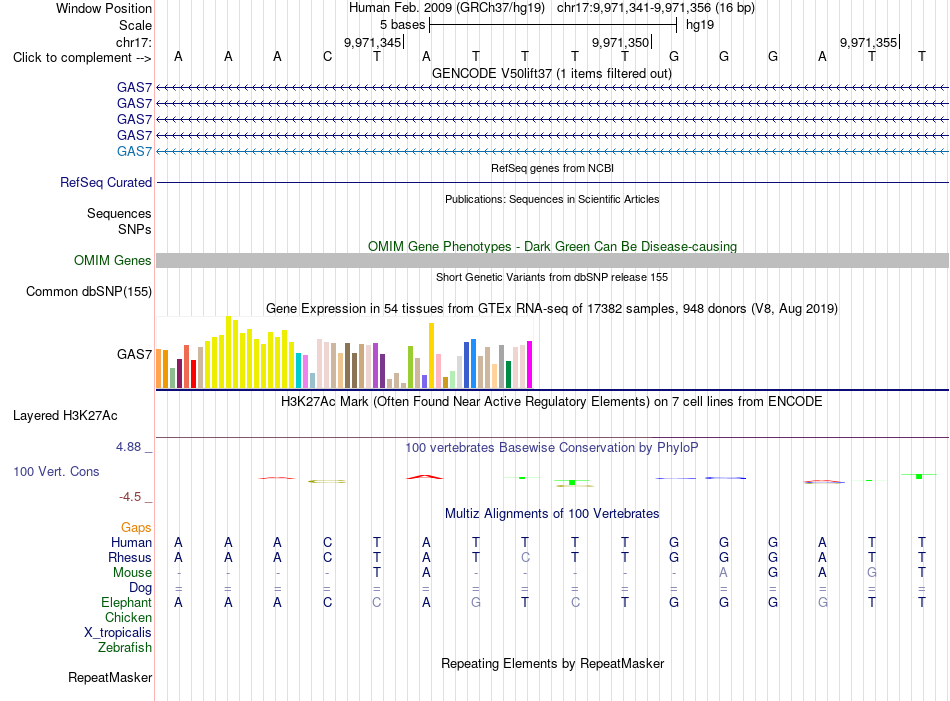Click the bright blue bar in GTEx chart

coord(473,364)
